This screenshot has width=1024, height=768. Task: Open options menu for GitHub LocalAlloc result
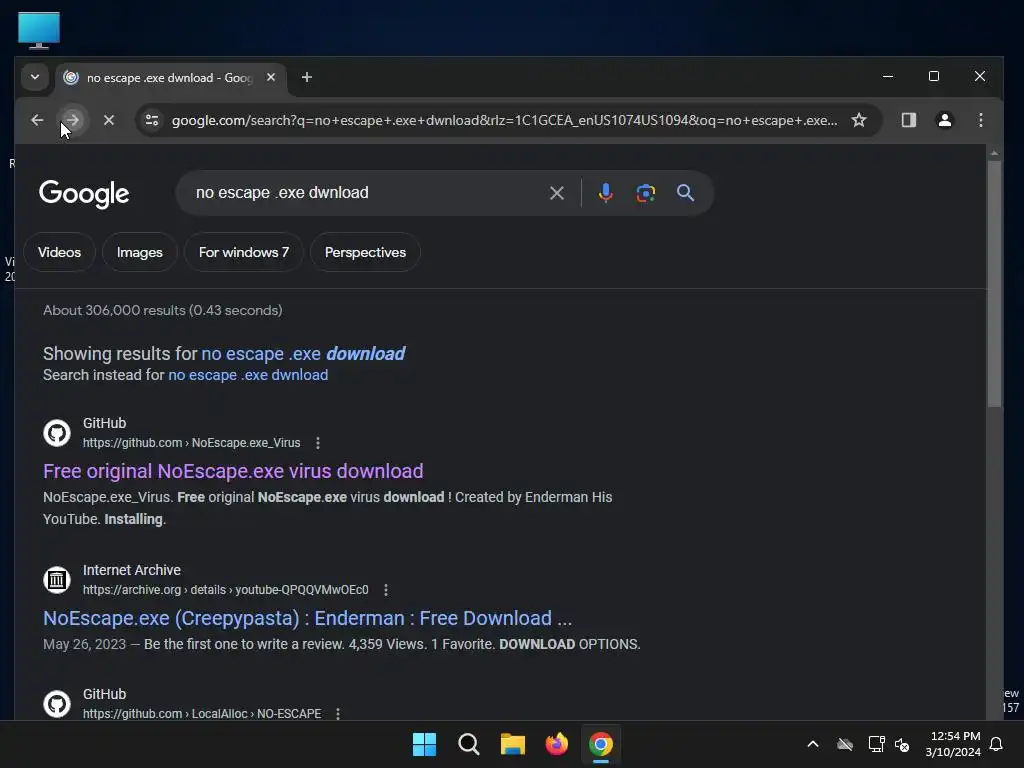point(338,714)
